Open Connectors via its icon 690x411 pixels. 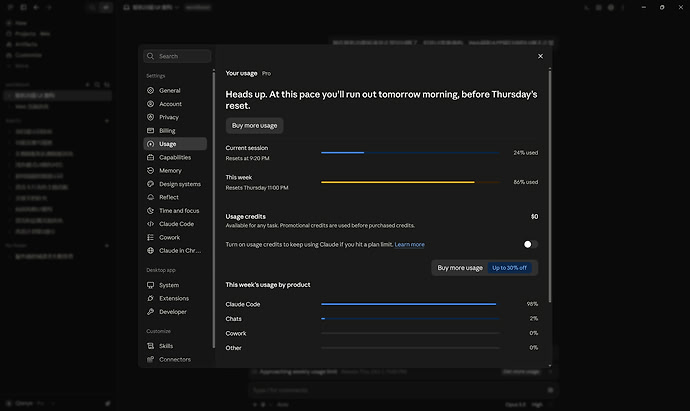(x=150, y=359)
